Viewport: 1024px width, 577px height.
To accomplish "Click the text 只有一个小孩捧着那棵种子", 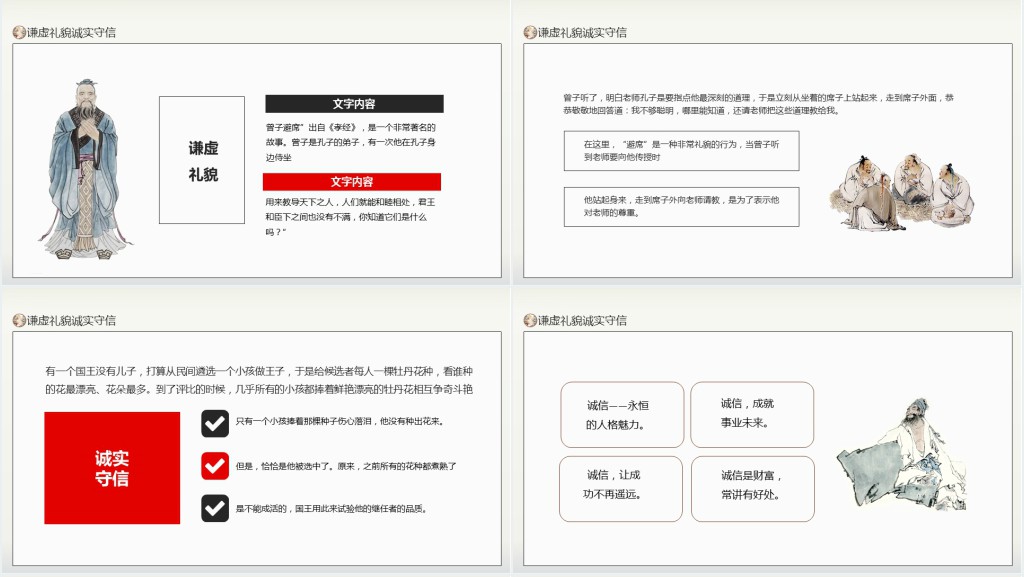I will tap(340, 421).
